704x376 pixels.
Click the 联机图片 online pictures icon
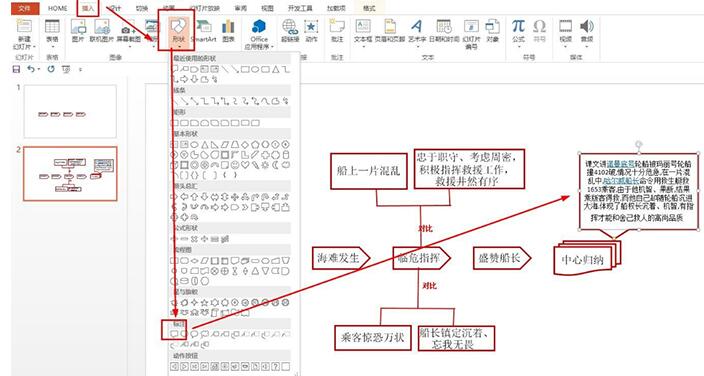[x=102, y=27]
